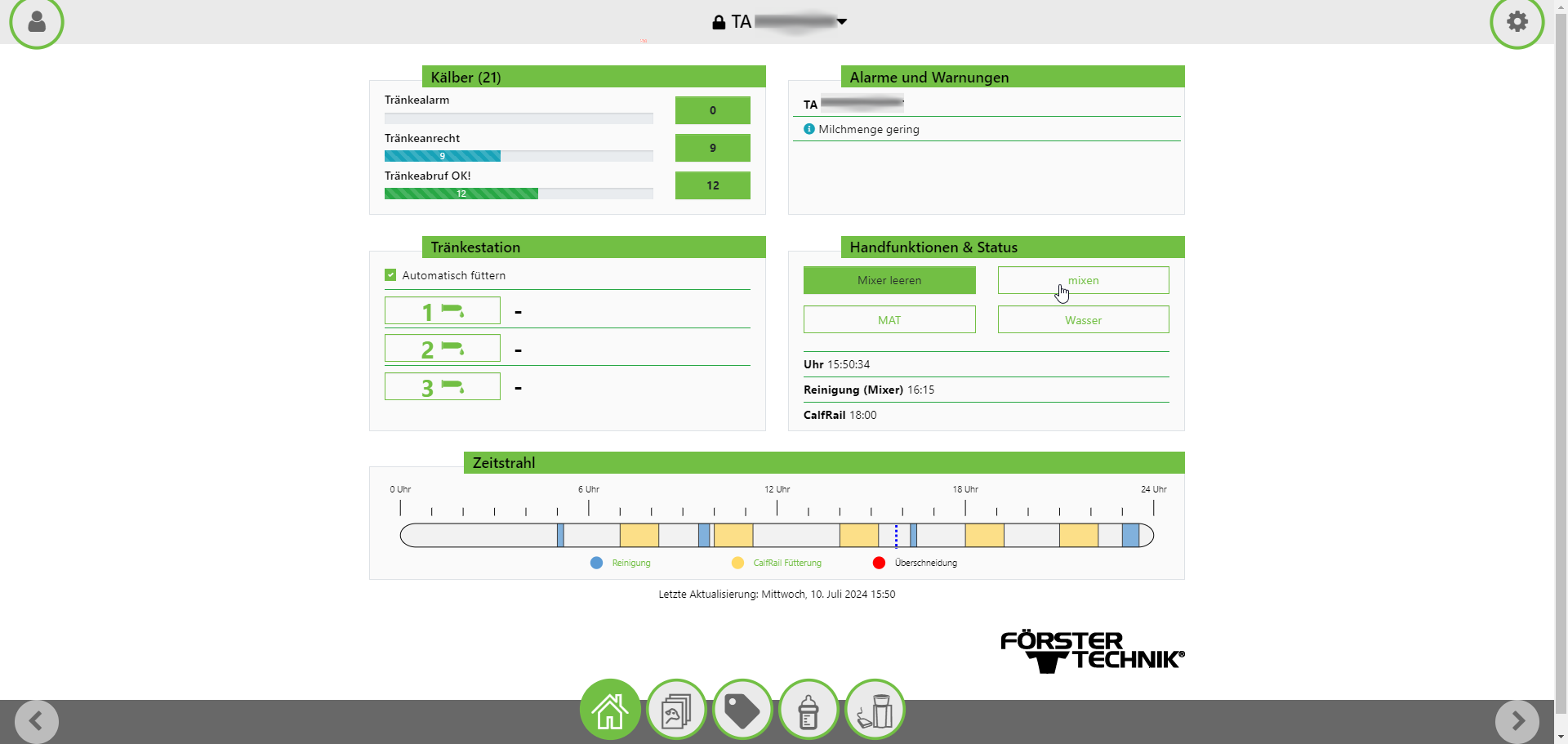1568x744 pixels.
Task: Click the green Tränkeabruf OK progress bar
Action: click(x=461, y=194)
